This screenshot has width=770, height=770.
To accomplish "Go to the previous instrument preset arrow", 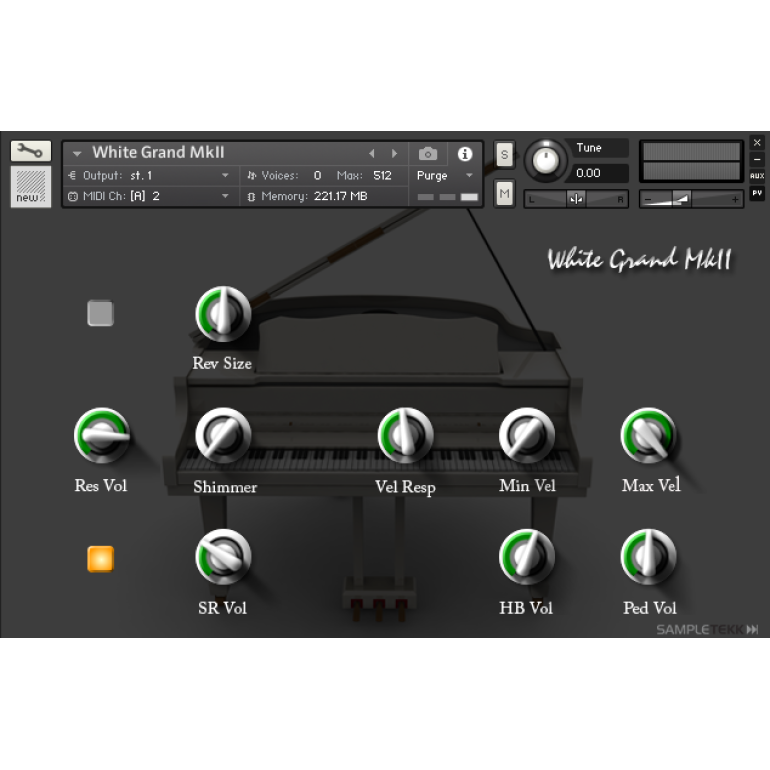I will (372, 154).
